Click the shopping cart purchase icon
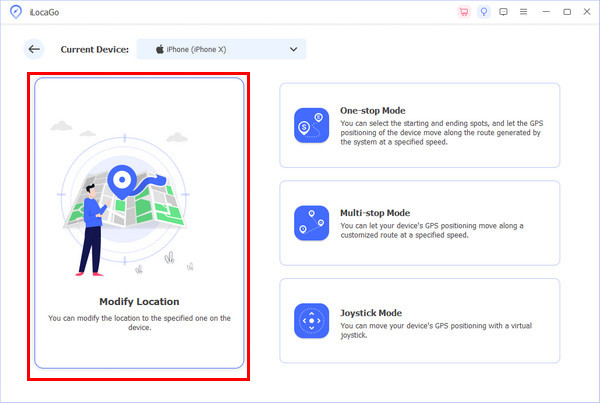The width and height of the screenshot is (600, 403). pyautogui.click(x=463, y=12)
